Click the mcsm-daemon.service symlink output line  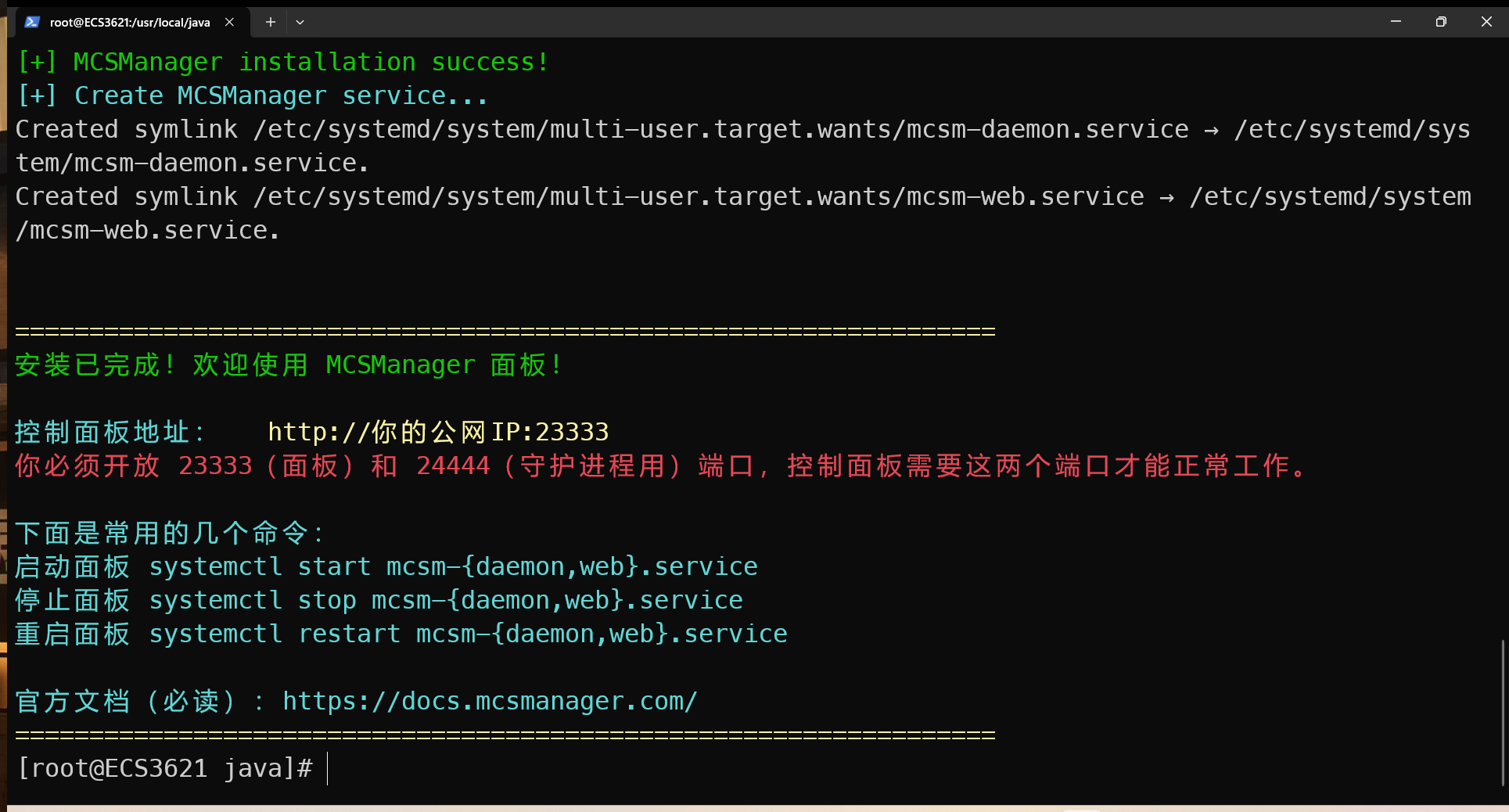(743, 146)
